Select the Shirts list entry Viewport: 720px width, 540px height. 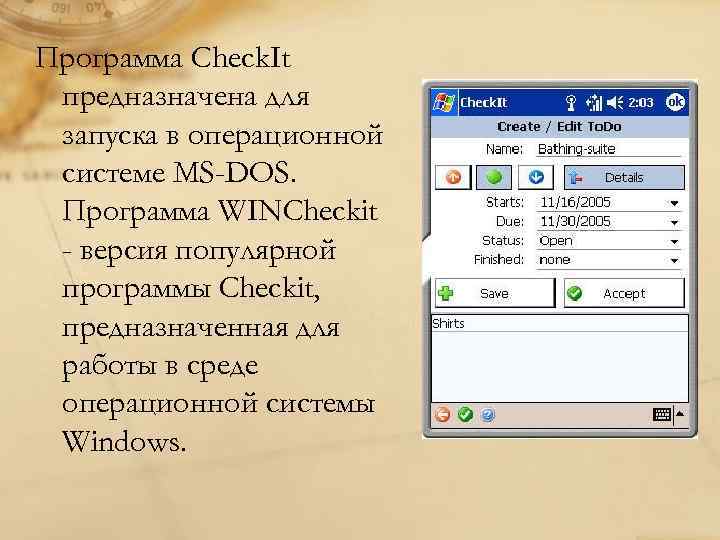click(x=559, y=324)
